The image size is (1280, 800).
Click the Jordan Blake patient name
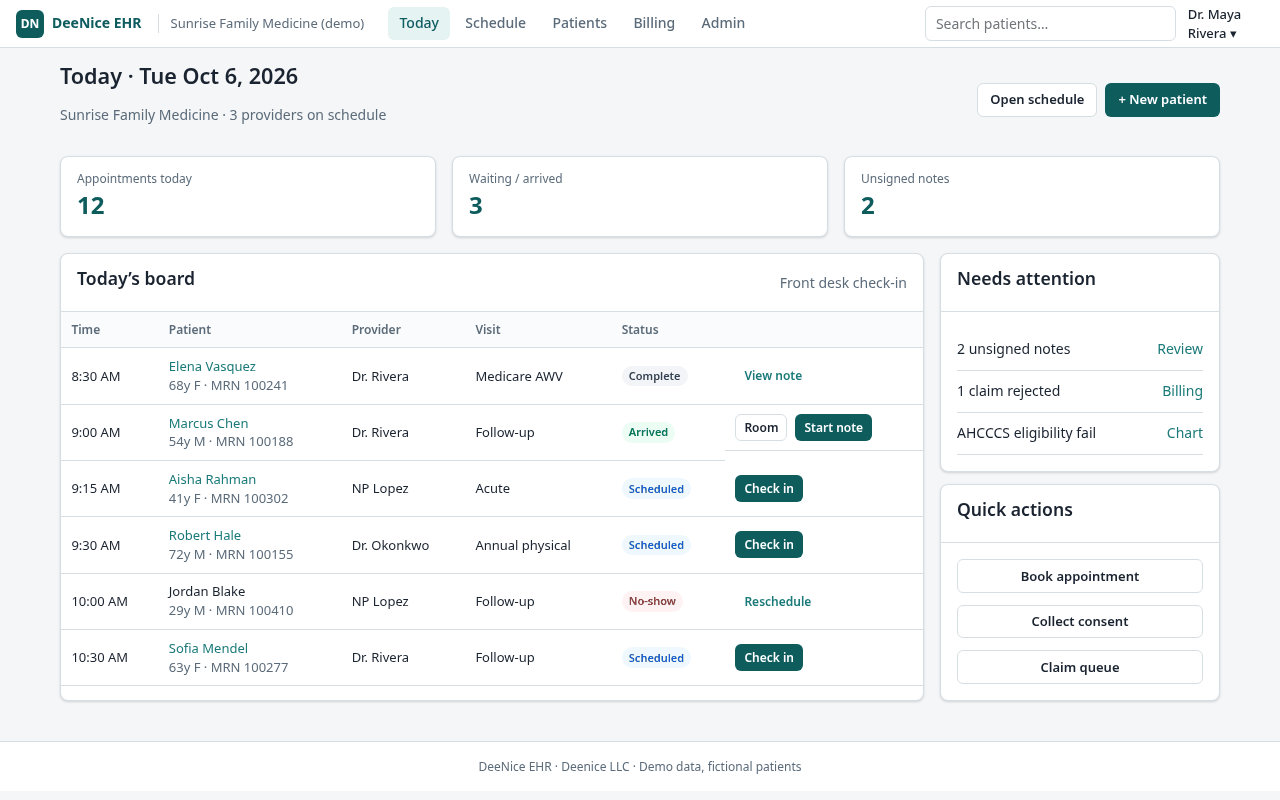(207, 591)
